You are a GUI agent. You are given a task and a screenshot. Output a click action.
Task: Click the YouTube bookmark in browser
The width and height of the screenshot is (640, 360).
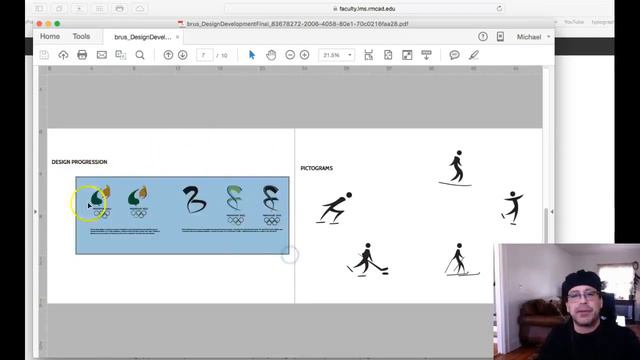click(x=574, y=22)
